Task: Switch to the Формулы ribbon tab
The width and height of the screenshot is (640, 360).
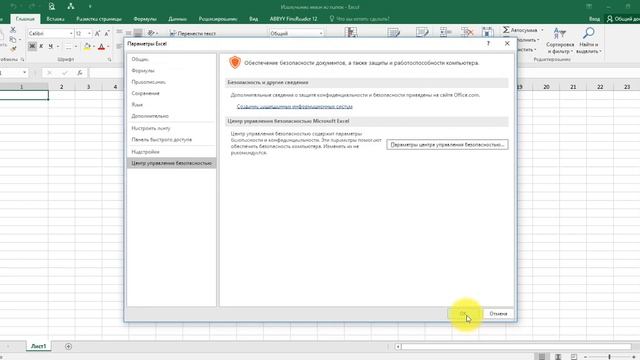Action: 145,19
